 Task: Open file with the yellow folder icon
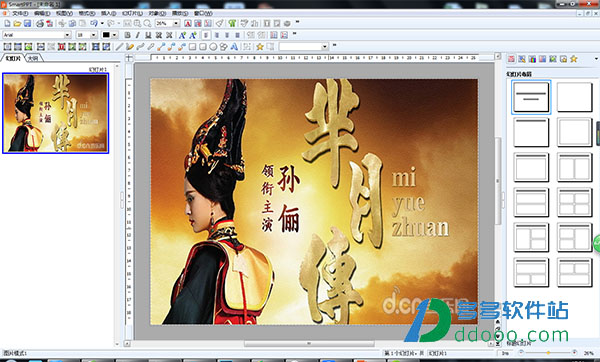(17, 24)
